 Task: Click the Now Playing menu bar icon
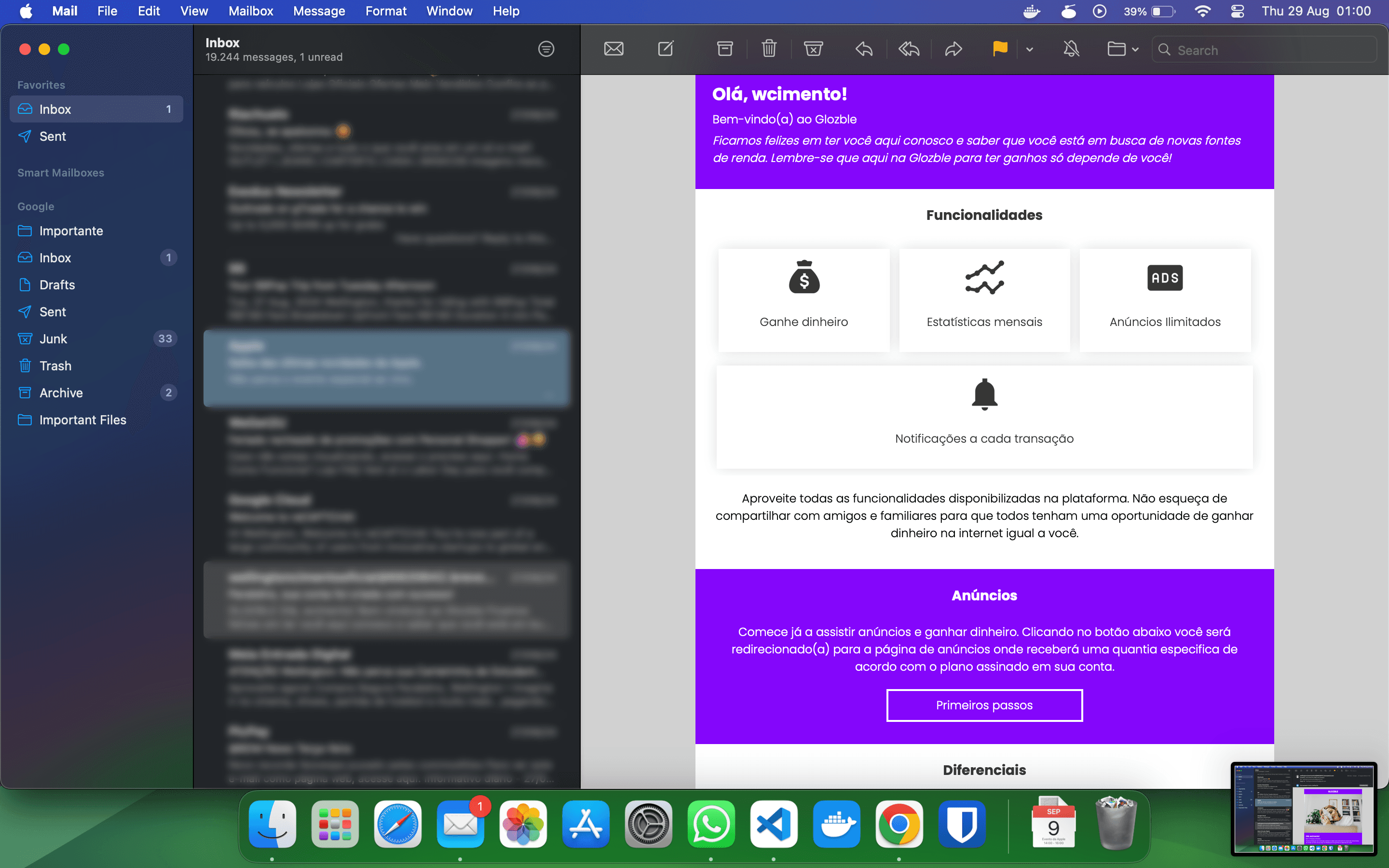tap(1099, 11)
